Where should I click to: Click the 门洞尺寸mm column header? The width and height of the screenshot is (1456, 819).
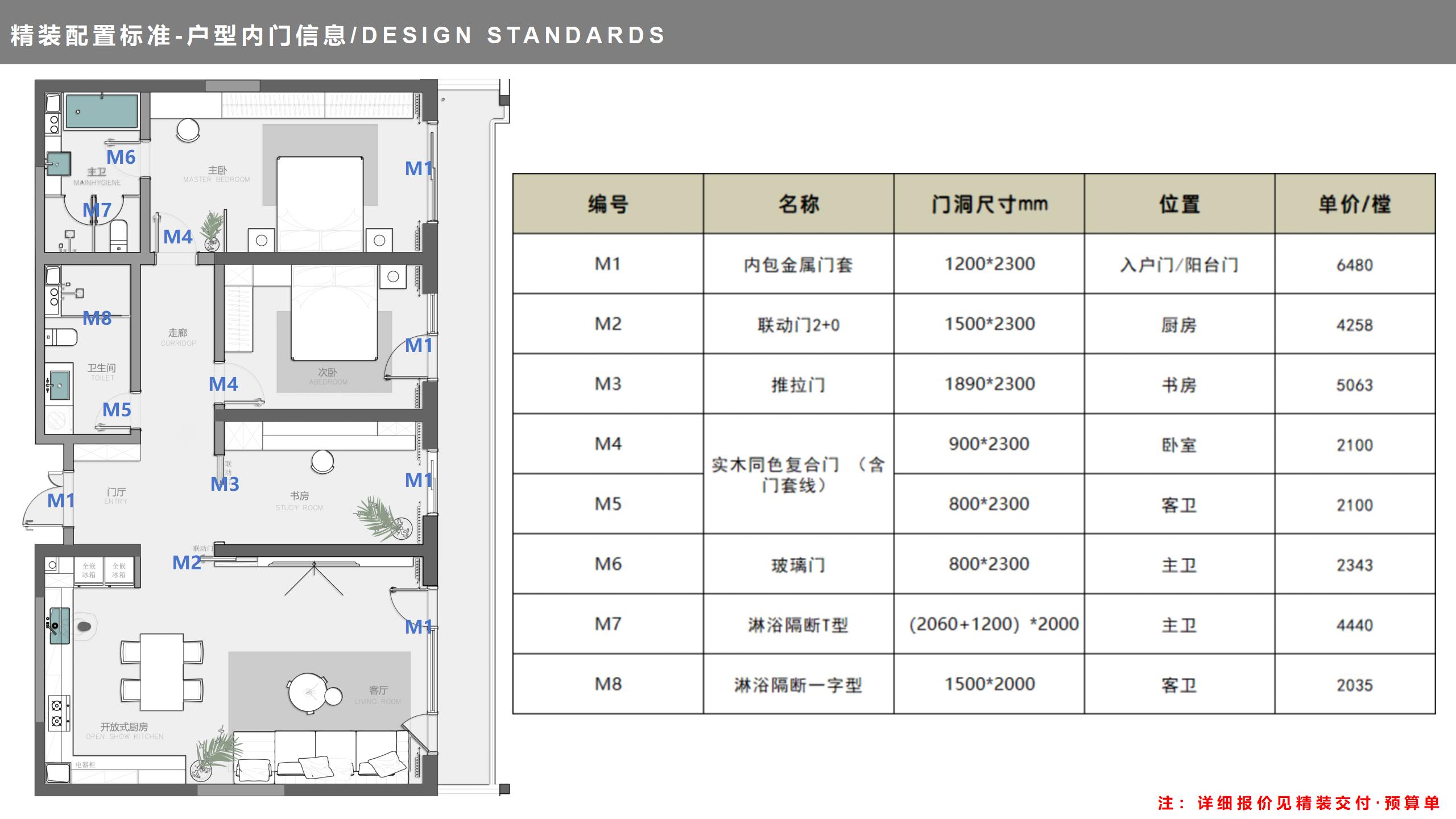click(x=988, y=204)
